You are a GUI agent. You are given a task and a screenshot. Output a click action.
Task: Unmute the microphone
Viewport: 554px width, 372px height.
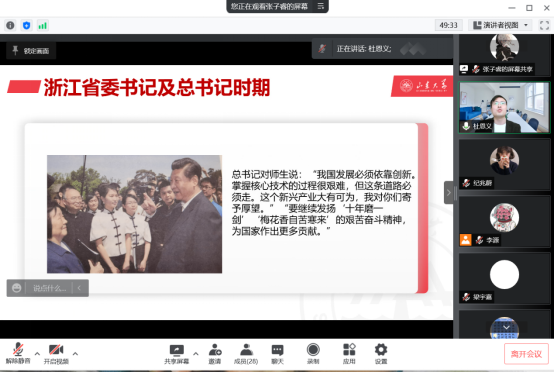pos(18,354)
